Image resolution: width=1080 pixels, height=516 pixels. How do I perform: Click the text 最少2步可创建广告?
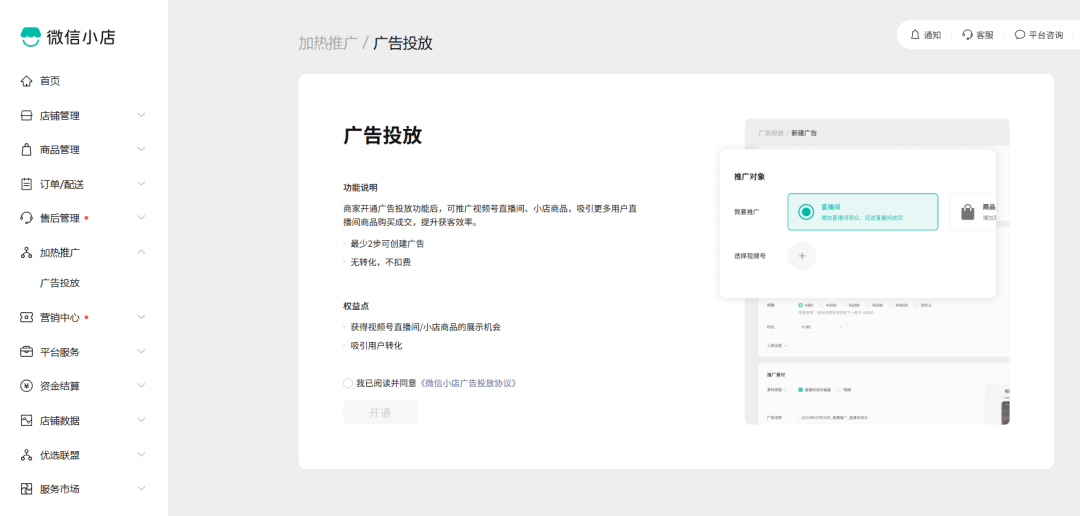[x=387, y=244]
